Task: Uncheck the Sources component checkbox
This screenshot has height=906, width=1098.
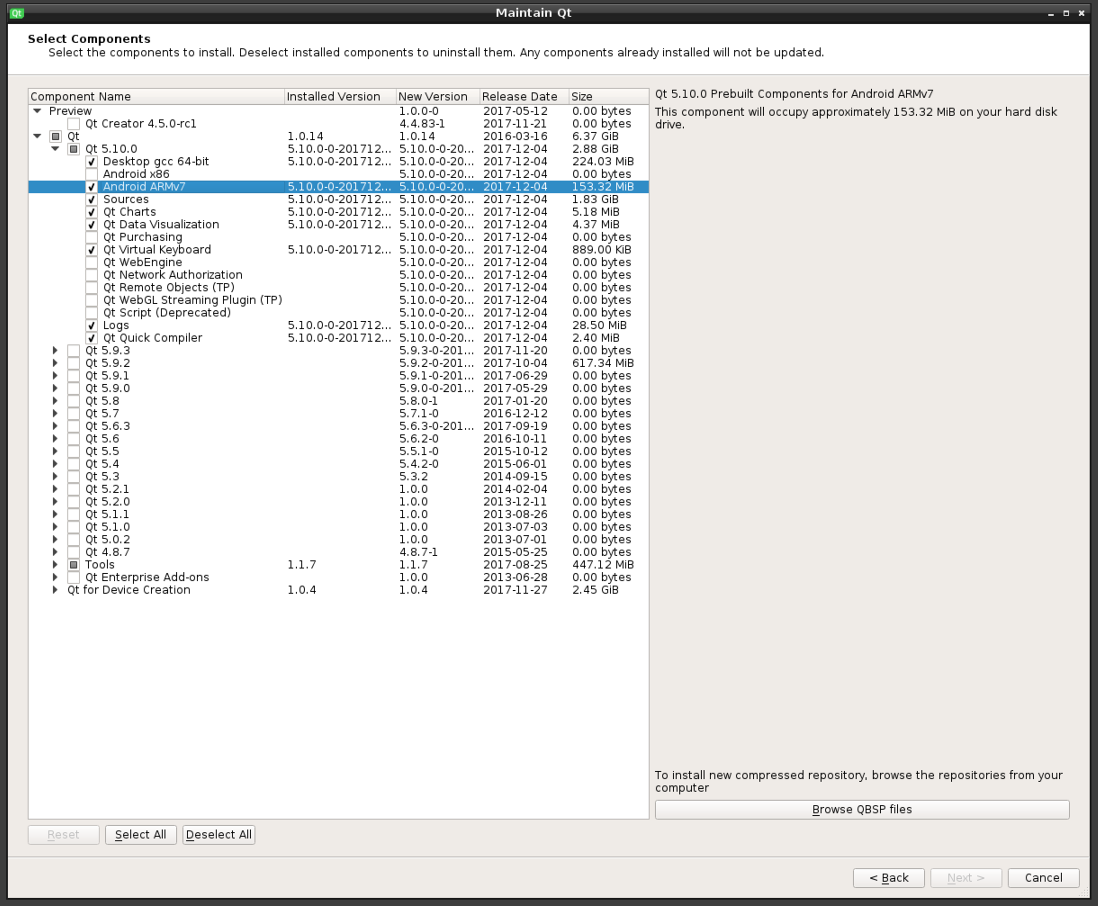Action: coord(91,200)
